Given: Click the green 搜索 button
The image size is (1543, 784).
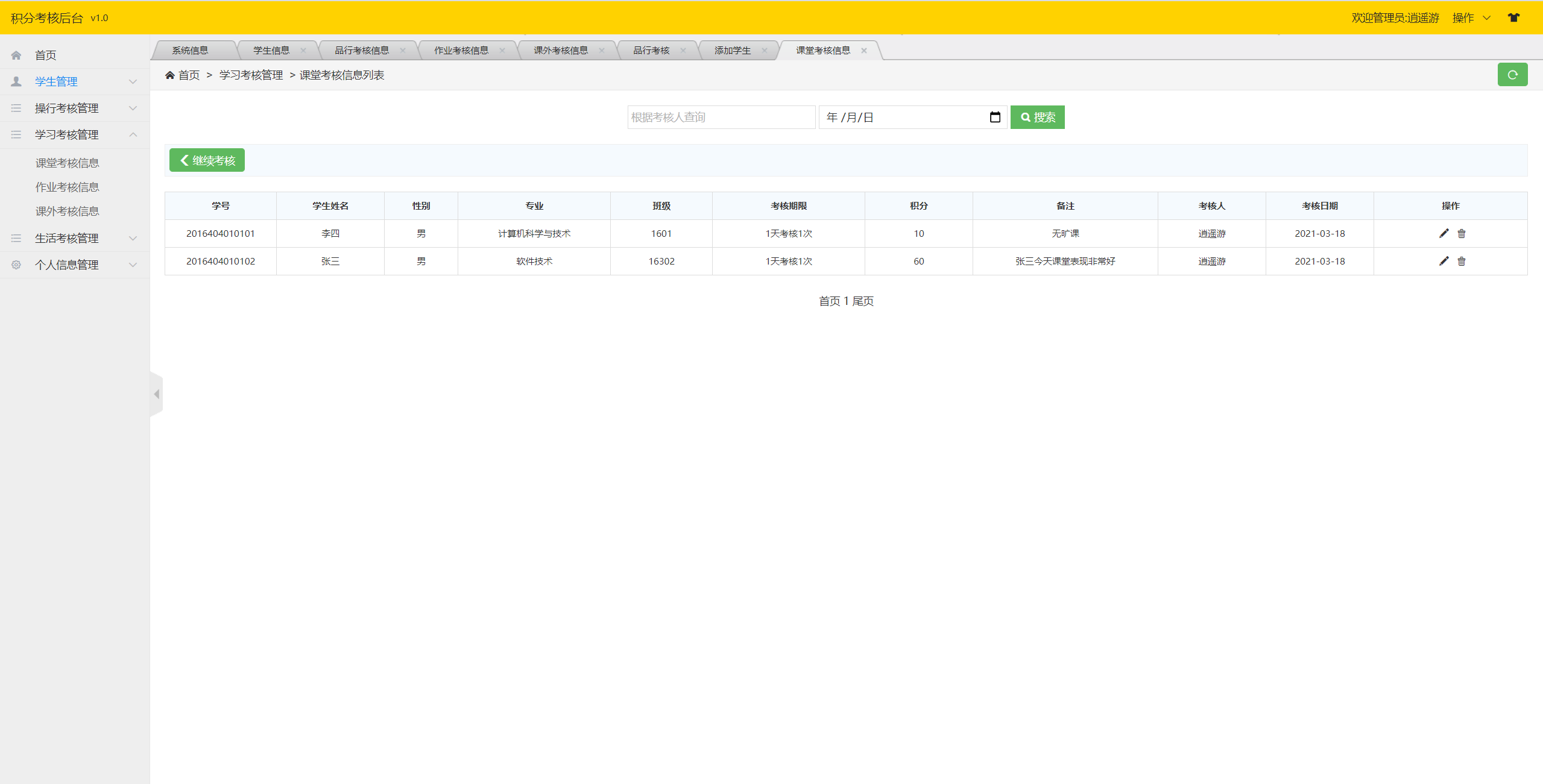Looking at the screenshot, I should pos(1037,117).
